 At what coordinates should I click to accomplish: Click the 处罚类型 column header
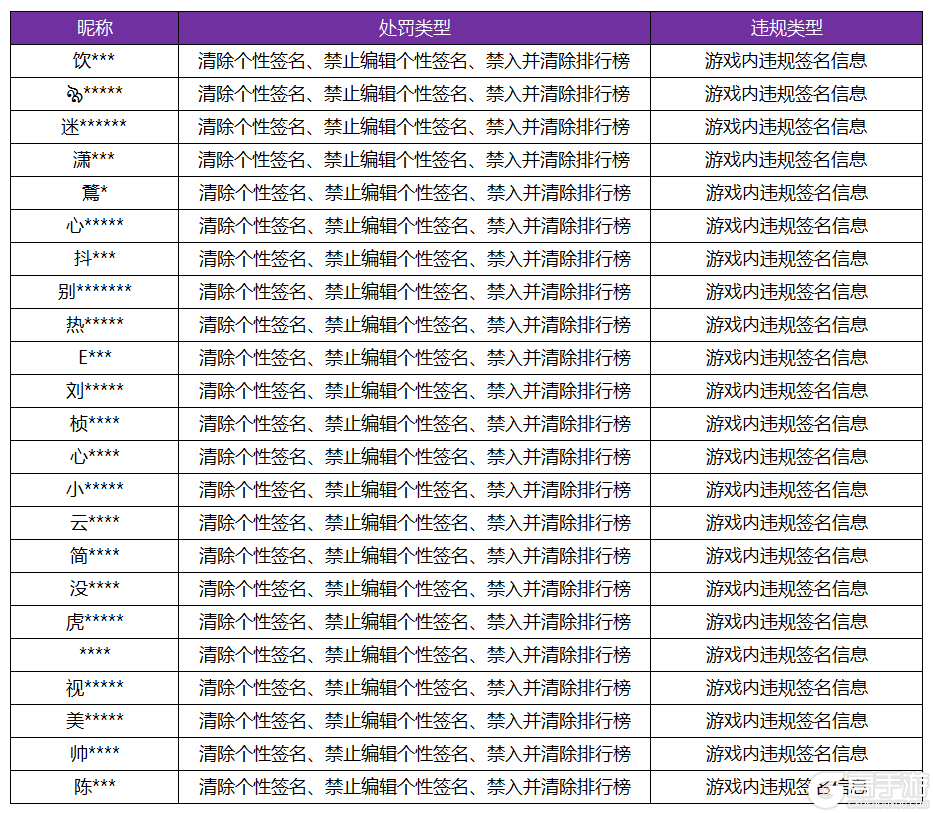coord(414,28)
